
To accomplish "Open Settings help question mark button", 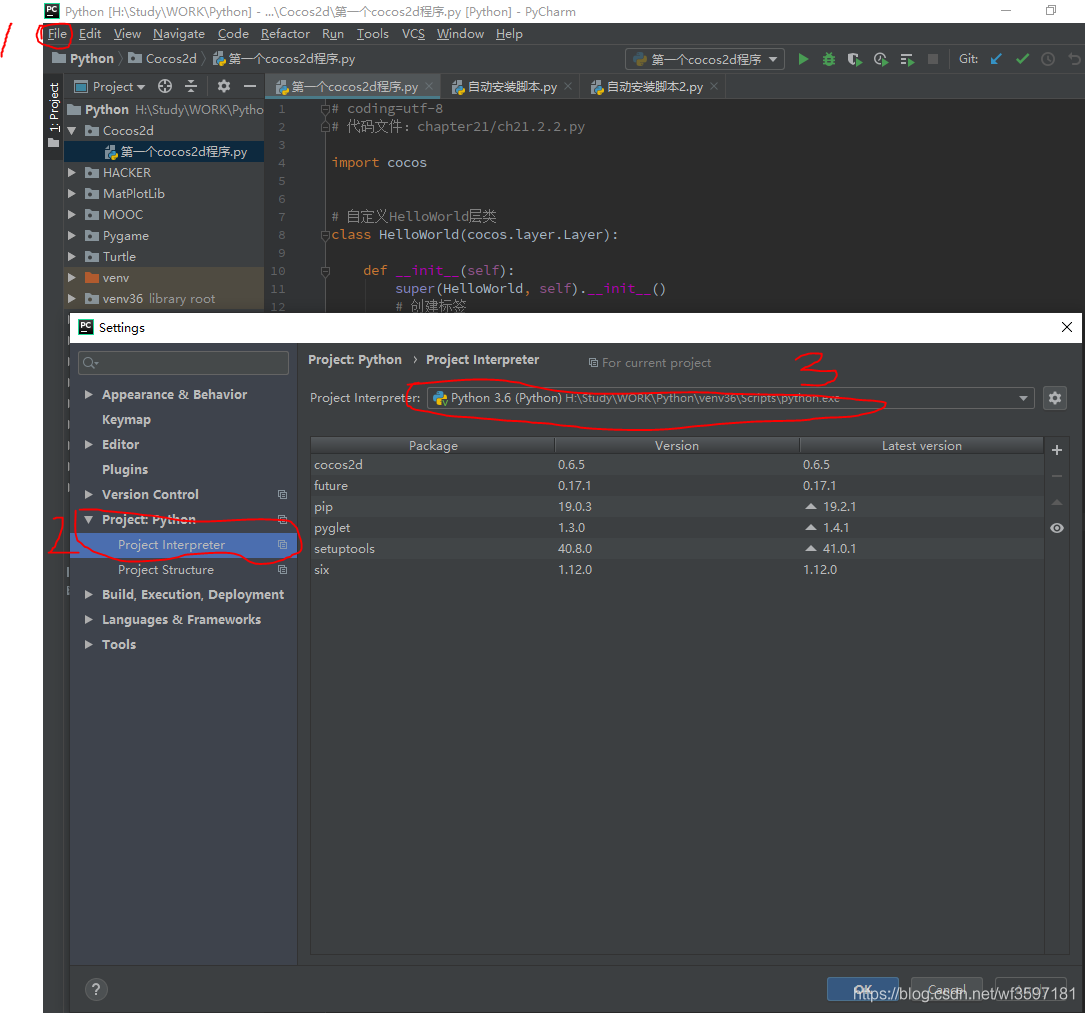I will [x=96, y=989].
